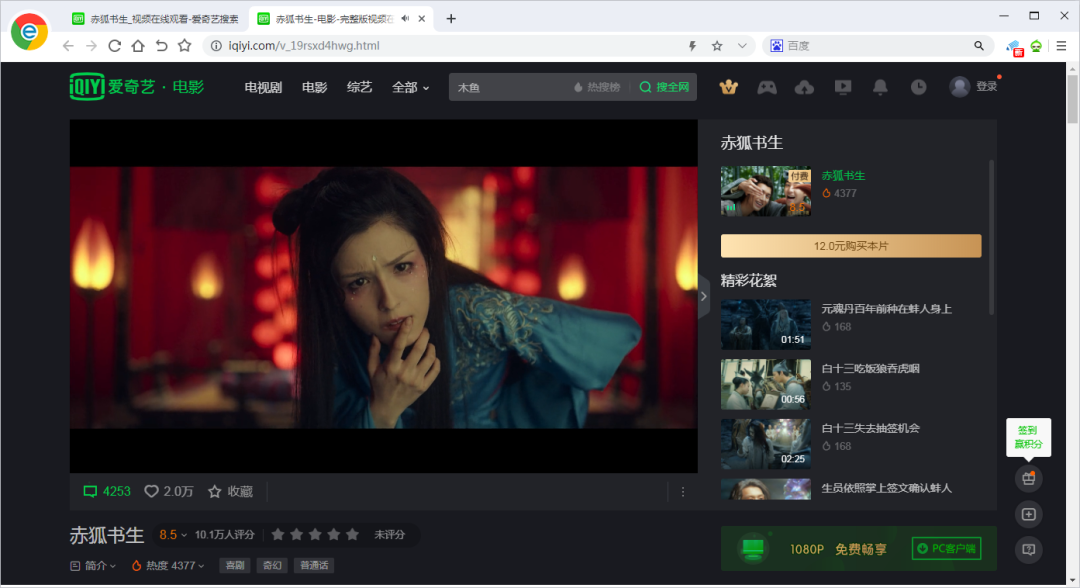Click browser back arrow
The height and width of the screenshot is (588, 1080).
pyautogui.click(x=68, y=45)
